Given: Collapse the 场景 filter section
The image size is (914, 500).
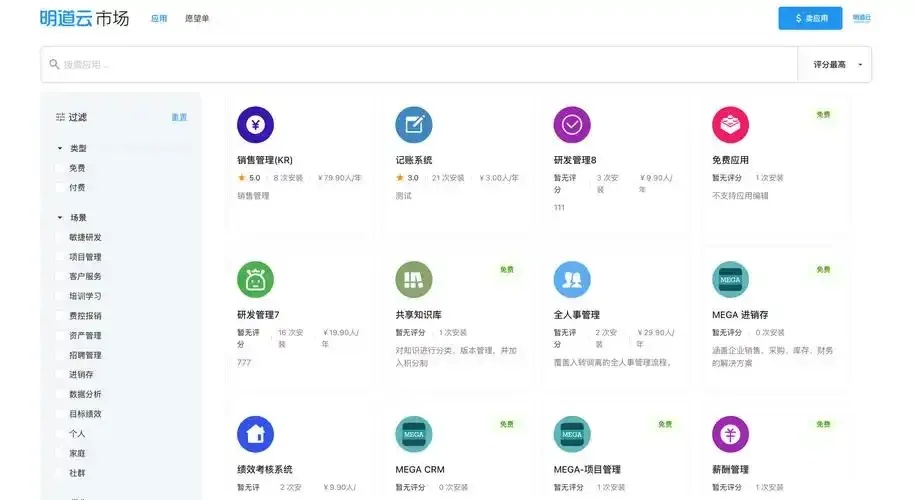Looking at the screenshot, I should tap(59, 218).
